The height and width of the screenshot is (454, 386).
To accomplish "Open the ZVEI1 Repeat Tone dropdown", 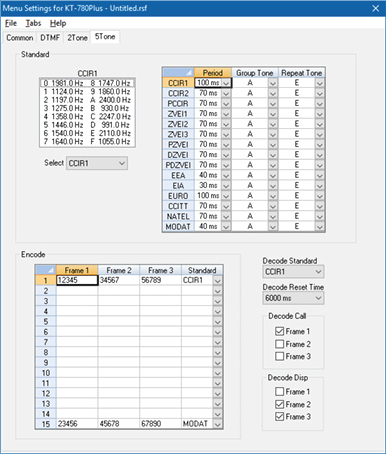I will point(320,114).
